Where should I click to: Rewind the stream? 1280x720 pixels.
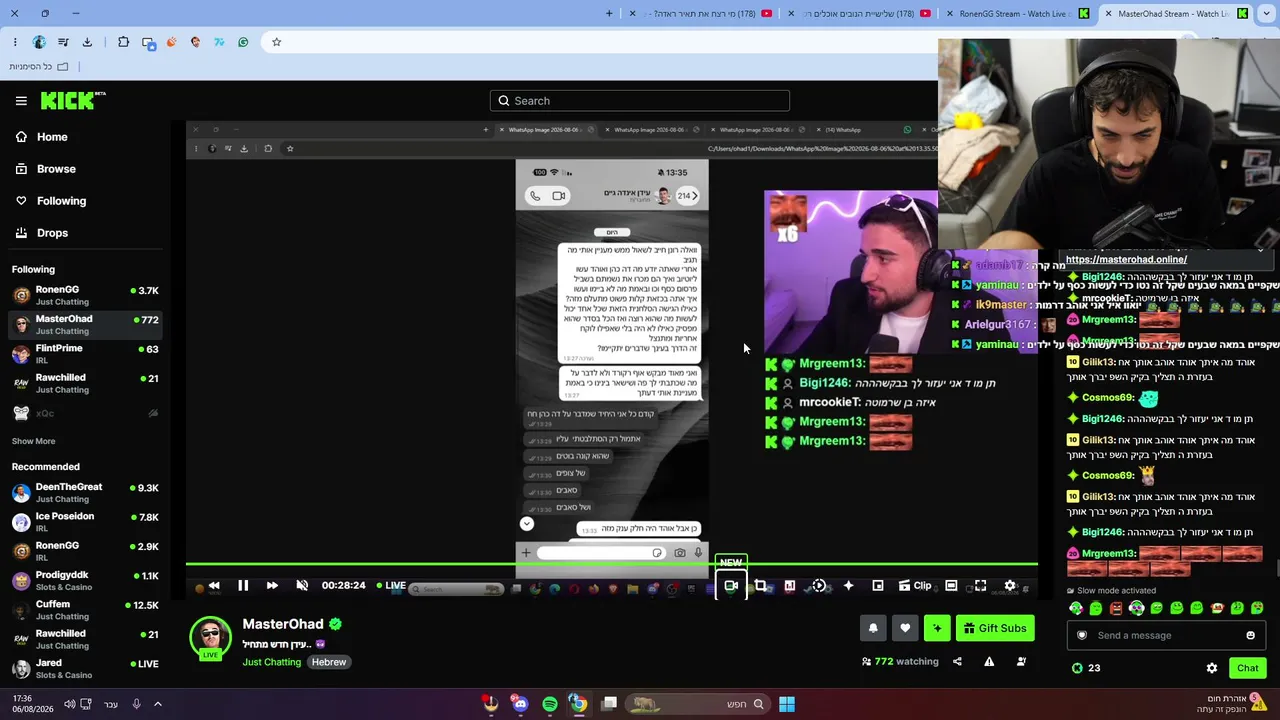coord(214,586)
